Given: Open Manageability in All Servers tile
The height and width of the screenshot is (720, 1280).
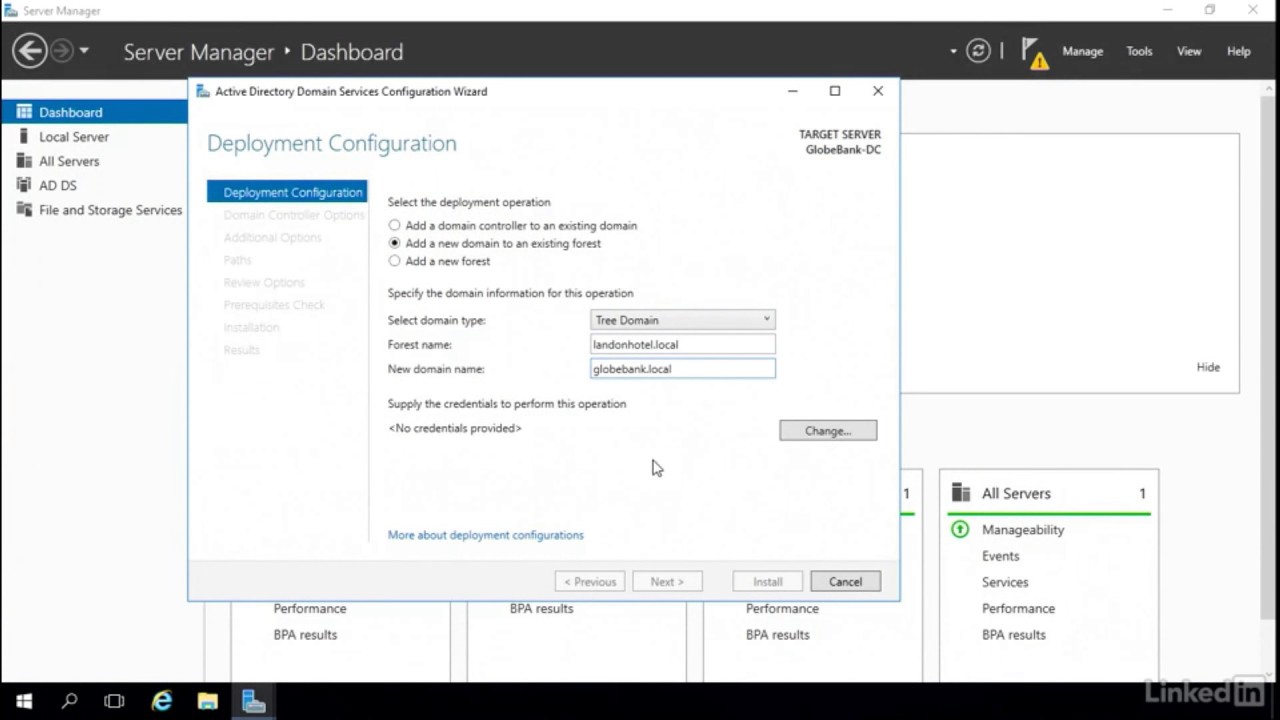Looking at the screenshot, I should (x=1022, y=530).
